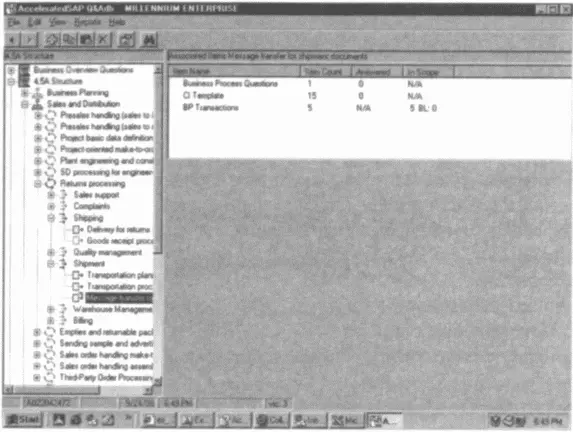
Task: Open the View menu
Action: pos(57,22)
